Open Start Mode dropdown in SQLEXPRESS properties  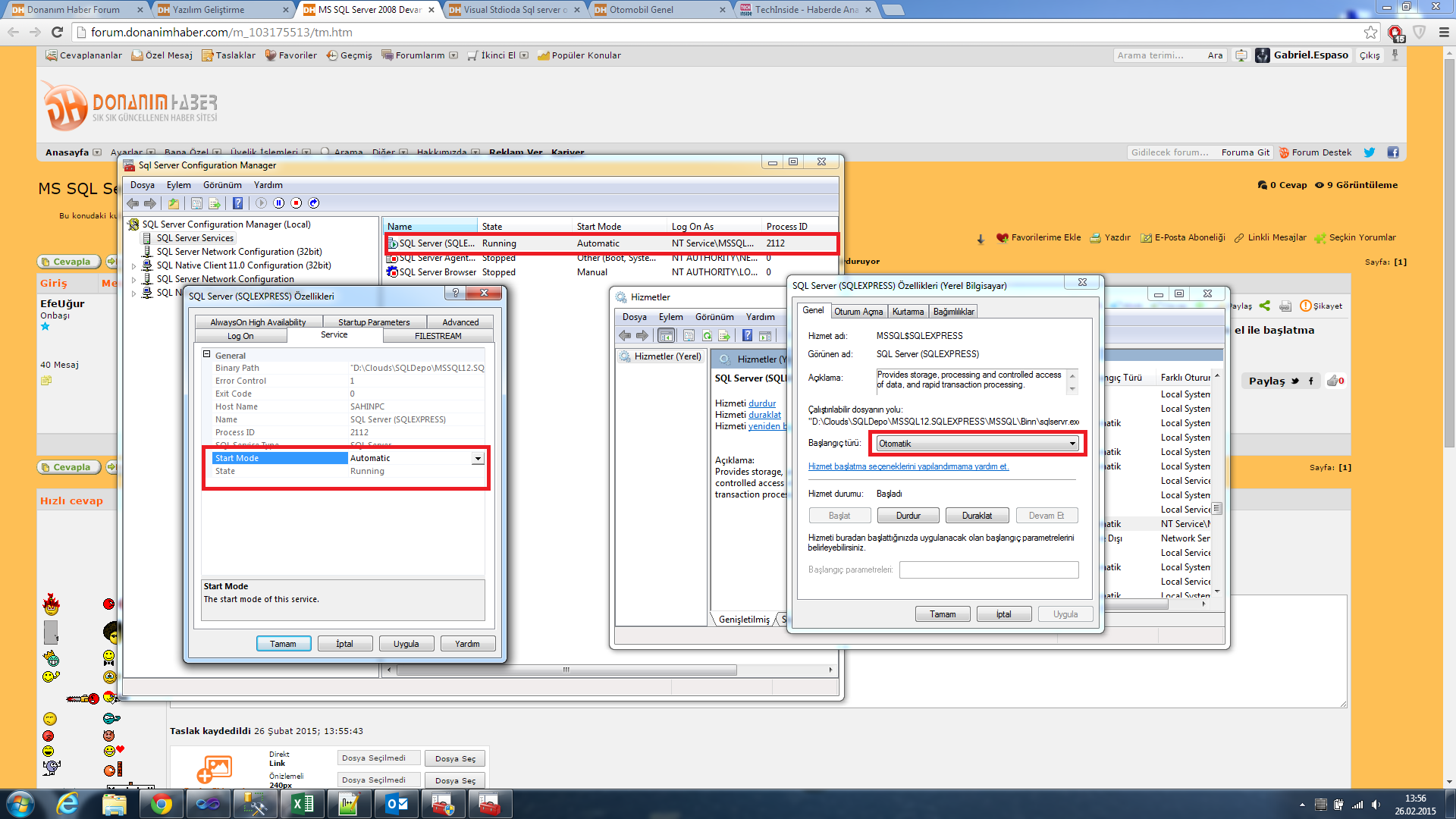point(478,458)
